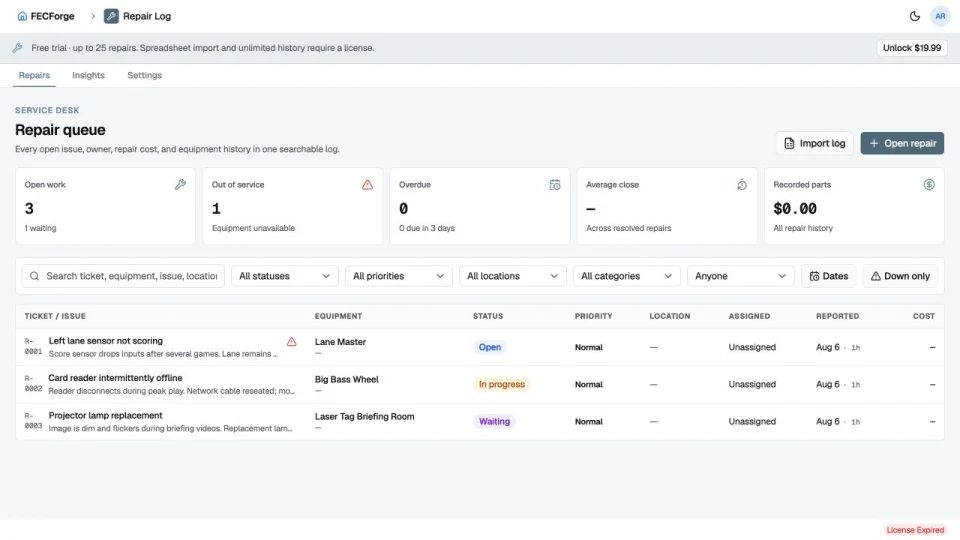The height and width of the screenshot is (540, 960).
Task: Click 'Big Bass Wheel' equipment cell
Action: (347, 380)
